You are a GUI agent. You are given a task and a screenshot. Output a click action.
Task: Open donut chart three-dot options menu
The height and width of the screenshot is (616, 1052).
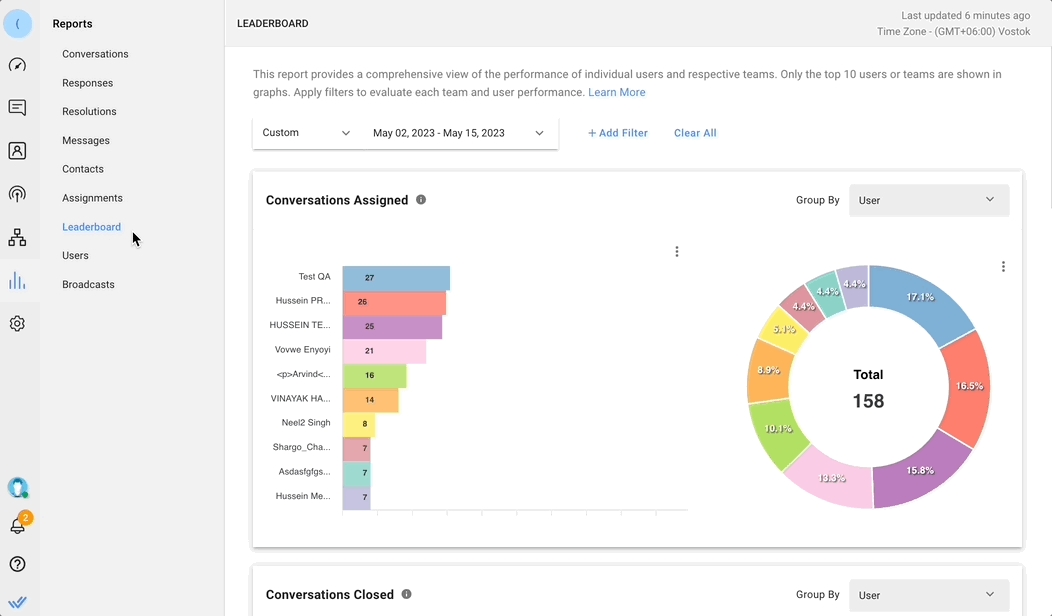(1003, 266)
